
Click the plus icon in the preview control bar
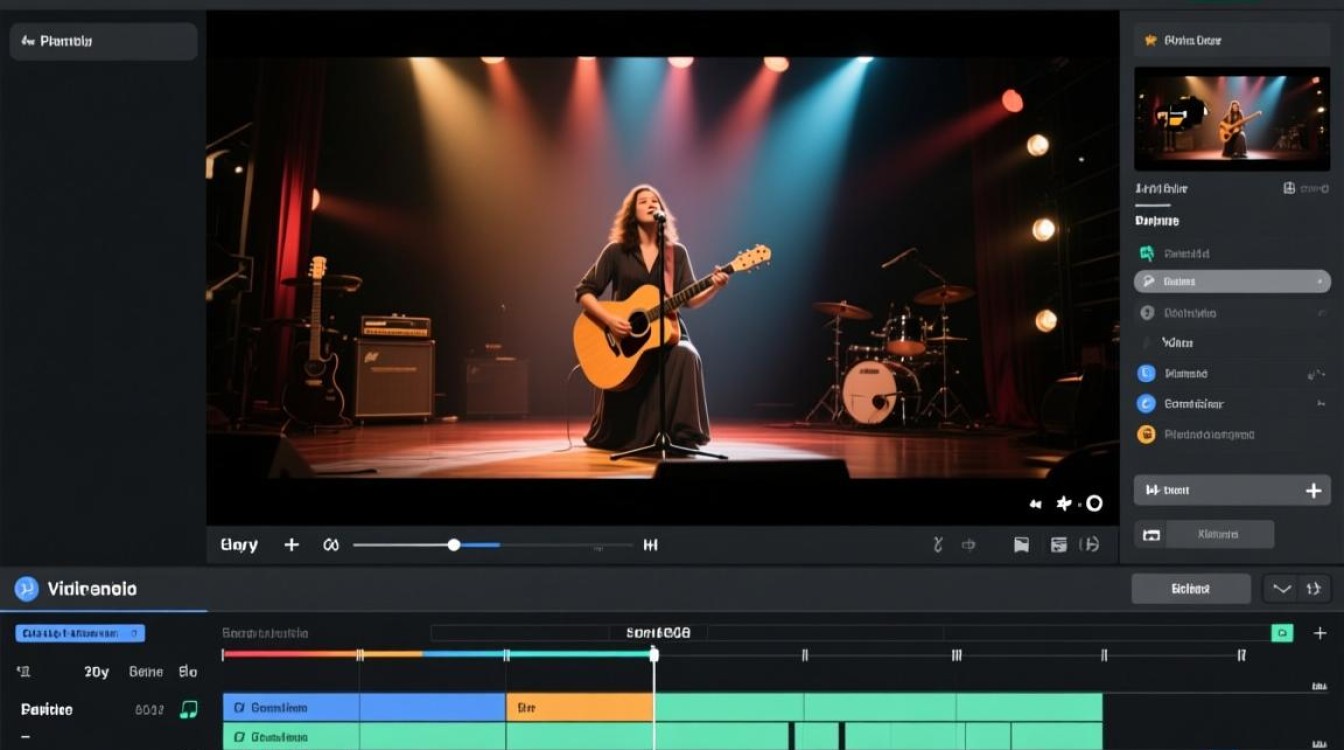pyautogui.click(x=291, y=545)
